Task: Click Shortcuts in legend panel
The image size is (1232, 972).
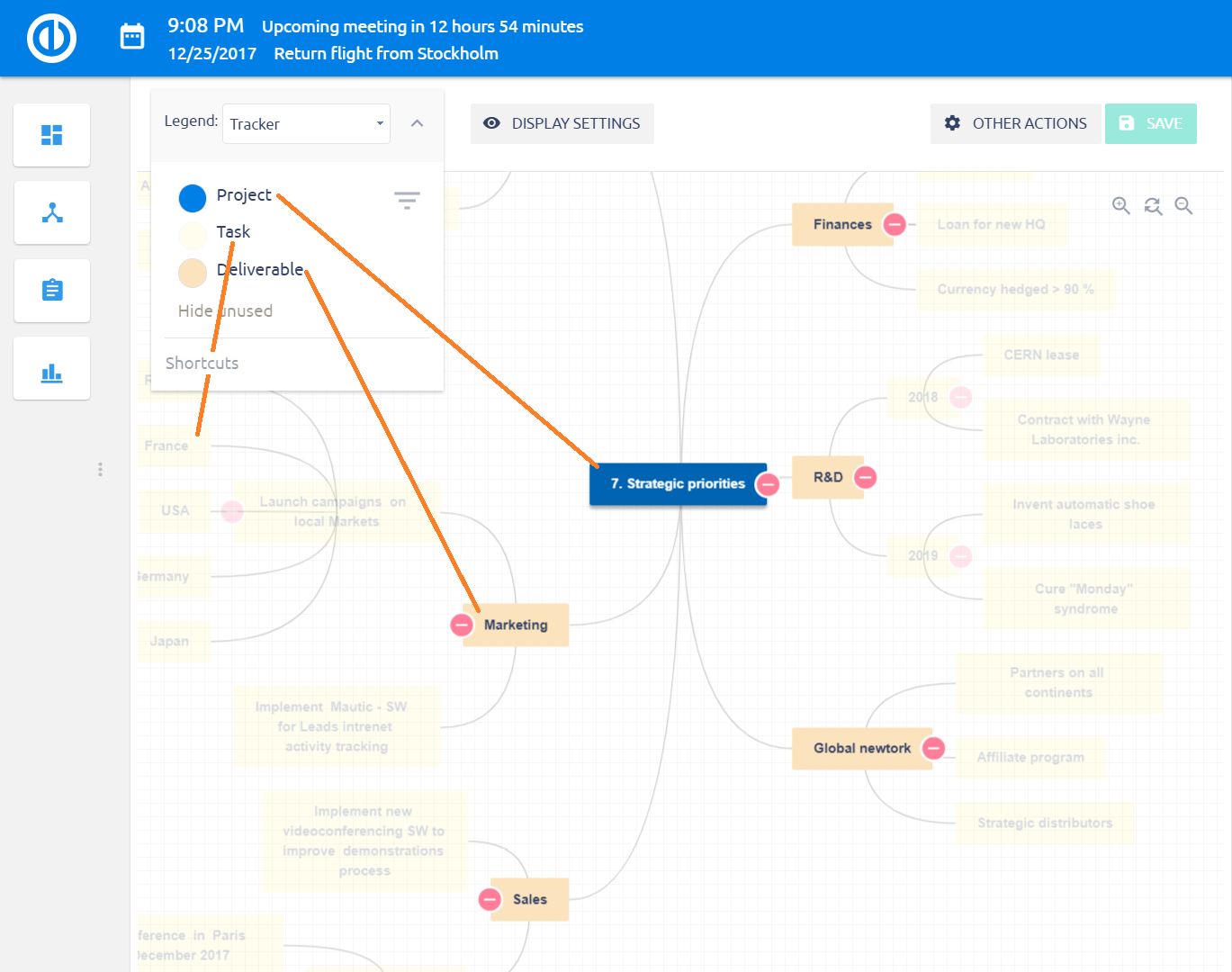Action: coord(202,363)
